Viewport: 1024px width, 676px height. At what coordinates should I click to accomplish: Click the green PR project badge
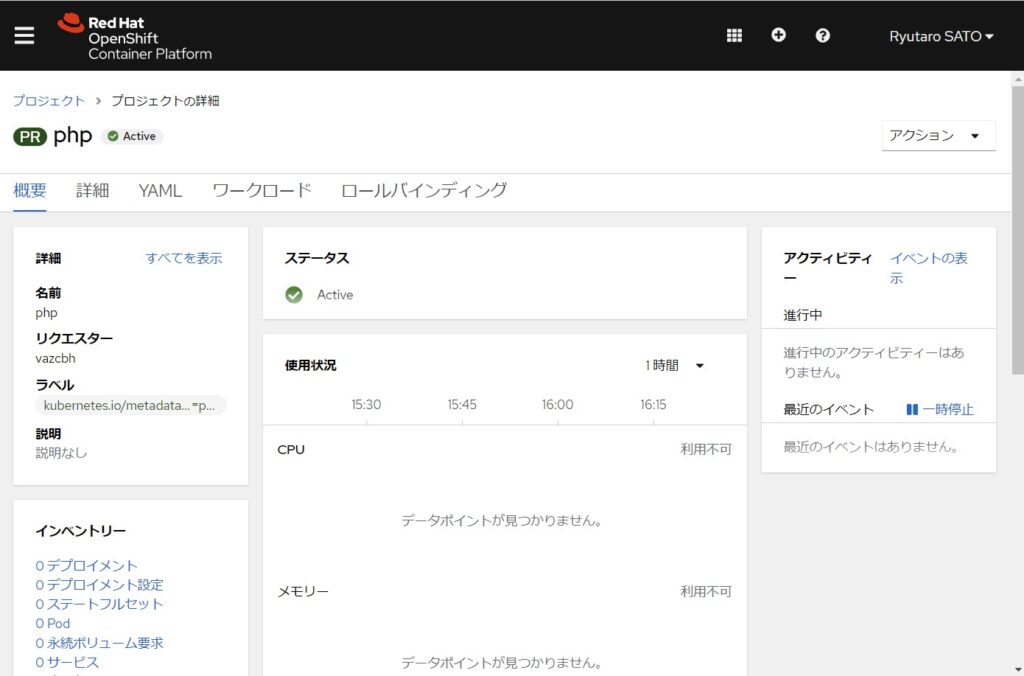pyautogui.click(x=28, y=136)
